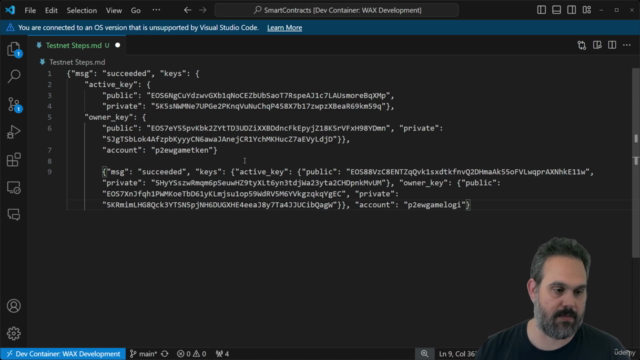Viewport: 640px width, 360px height.
Task: Click line number 9 in the gutter
Action: [49, 172]
